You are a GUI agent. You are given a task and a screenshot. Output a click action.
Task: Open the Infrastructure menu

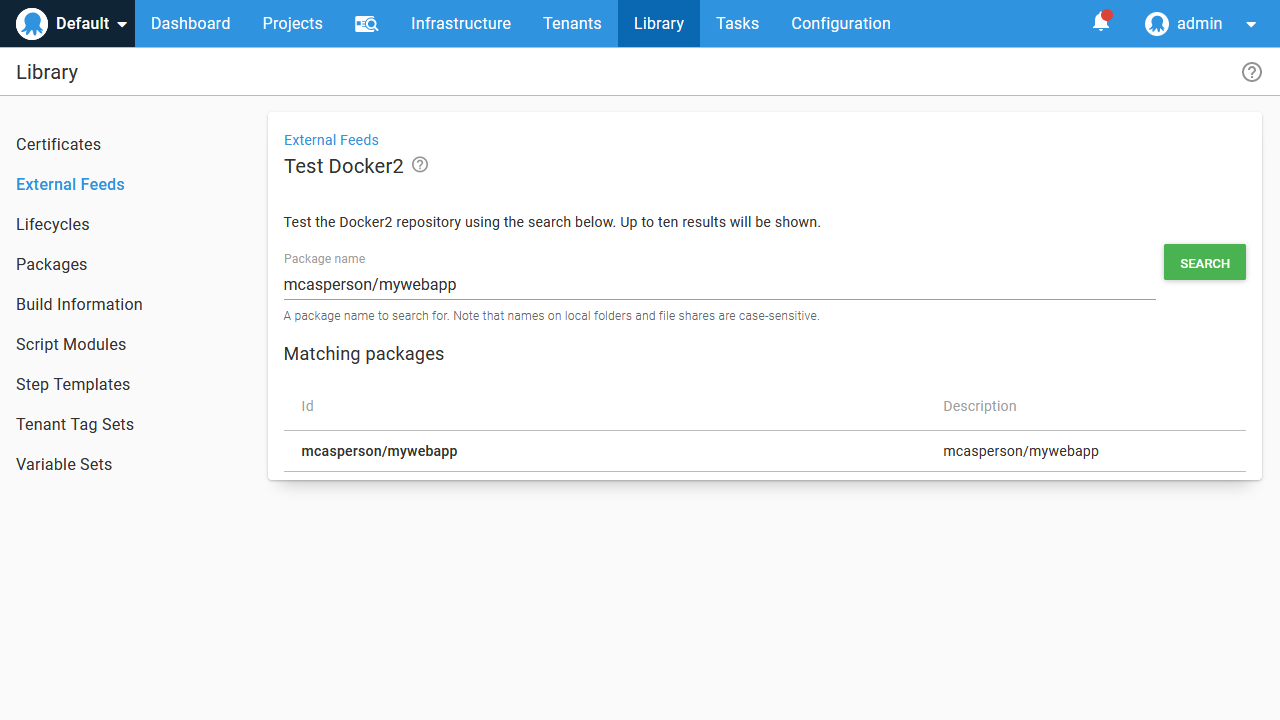(x=460, y=24)
